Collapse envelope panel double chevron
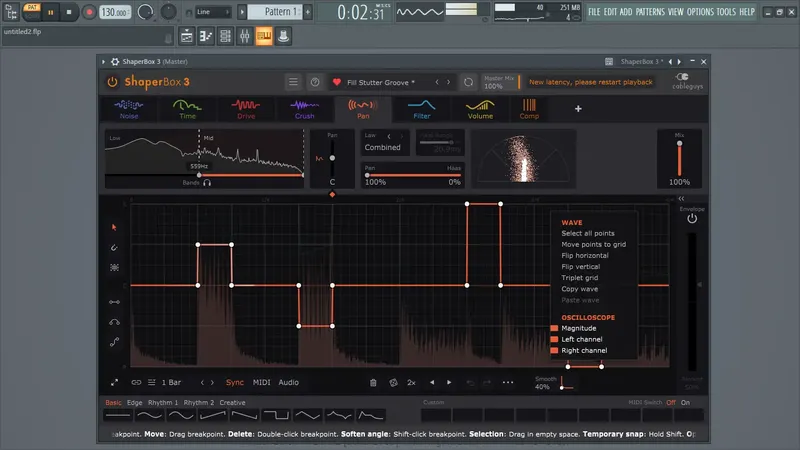The image size is (800, 450). coord(681,198)
